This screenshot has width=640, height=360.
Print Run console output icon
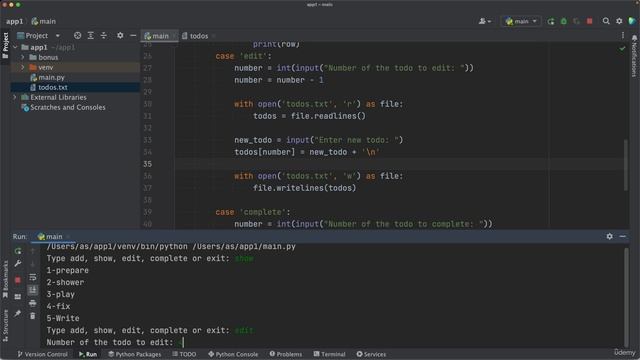pyautogui.click(x=33, y=303)
